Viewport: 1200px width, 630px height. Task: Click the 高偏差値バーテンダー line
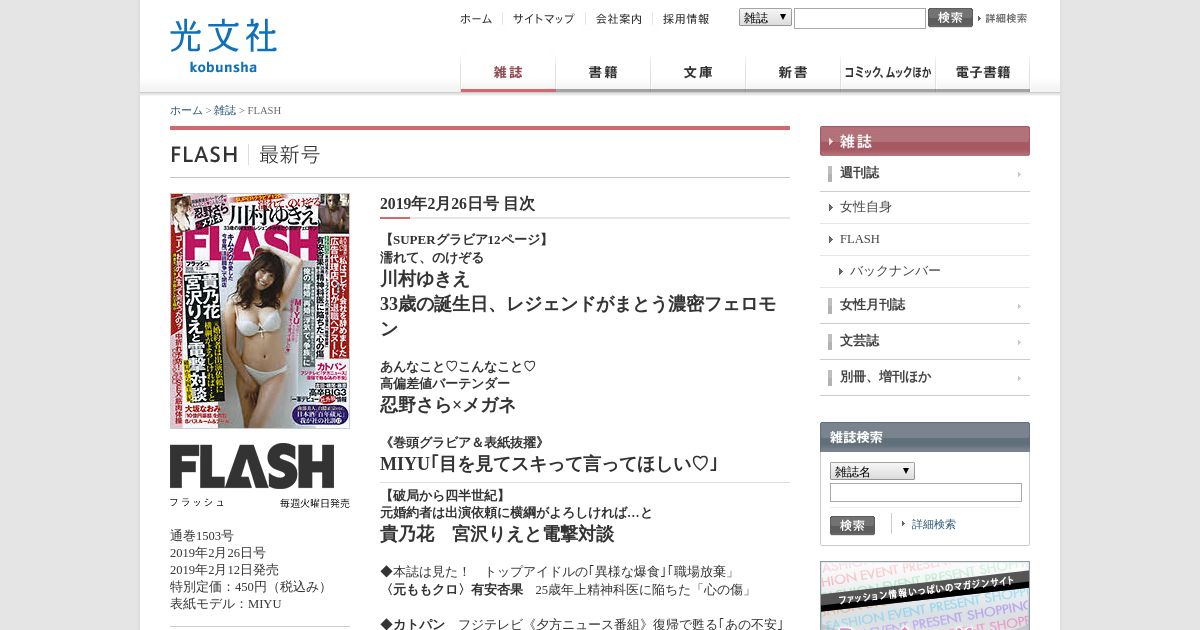click(445, 384)
